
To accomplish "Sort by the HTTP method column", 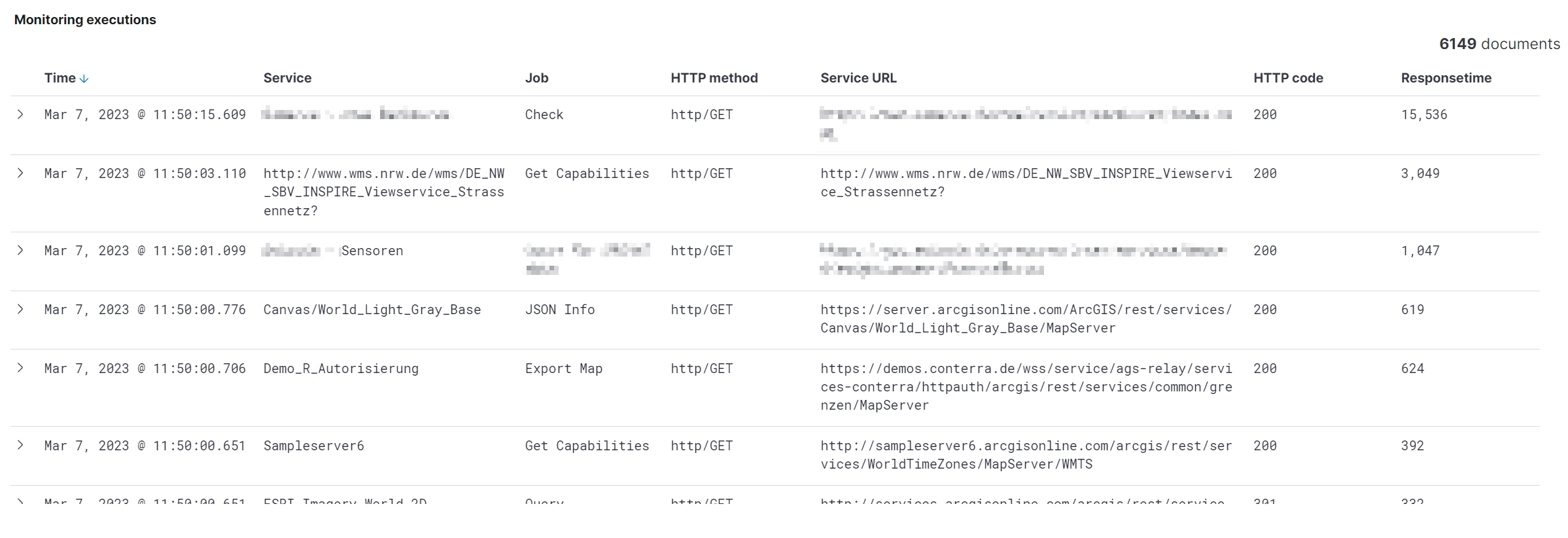I will [713, 77].
